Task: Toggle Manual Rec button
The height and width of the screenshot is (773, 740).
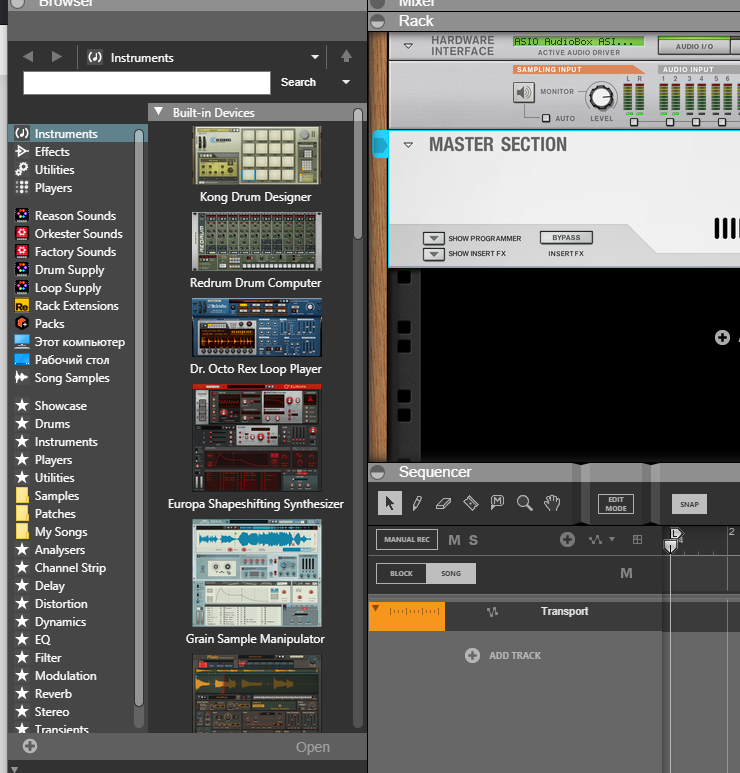Action: (x=407, y=539)
